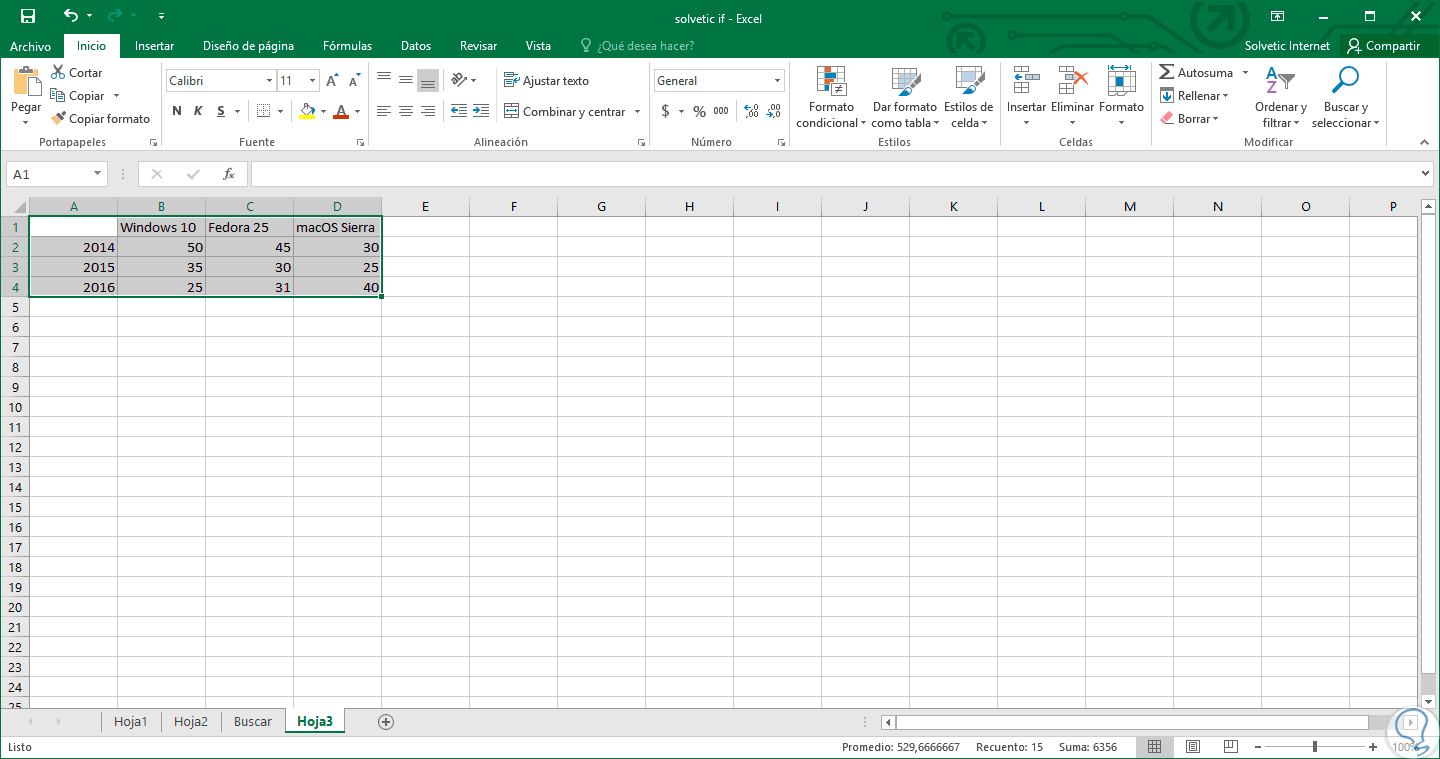The width and height of the screenshot is (1440, 759).
Task: Align cell text to the right
Action: pyautogui.click(x=428, y=111)
